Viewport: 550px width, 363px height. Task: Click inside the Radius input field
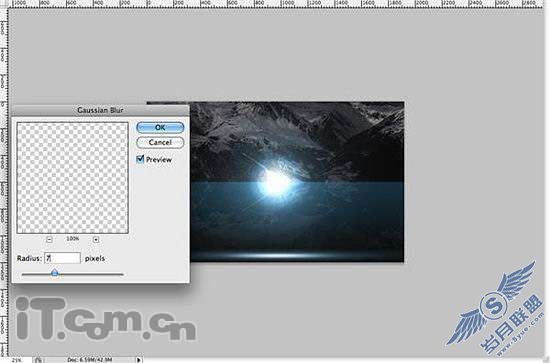coord(62,258)
